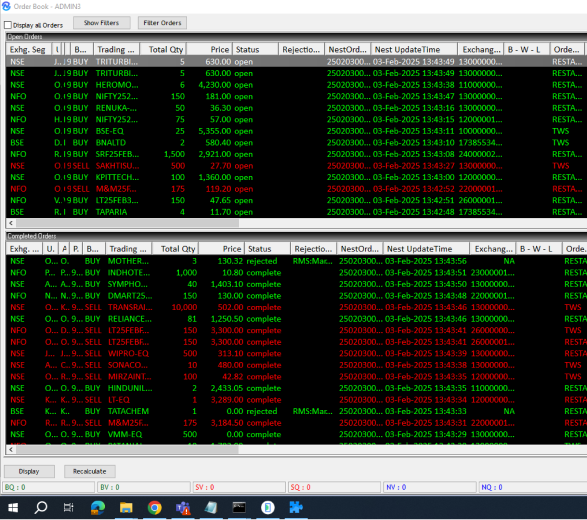The height and width of the screenshot is (520, 587).
Task: Click BV : 0 status field
Action: (144, 487)
